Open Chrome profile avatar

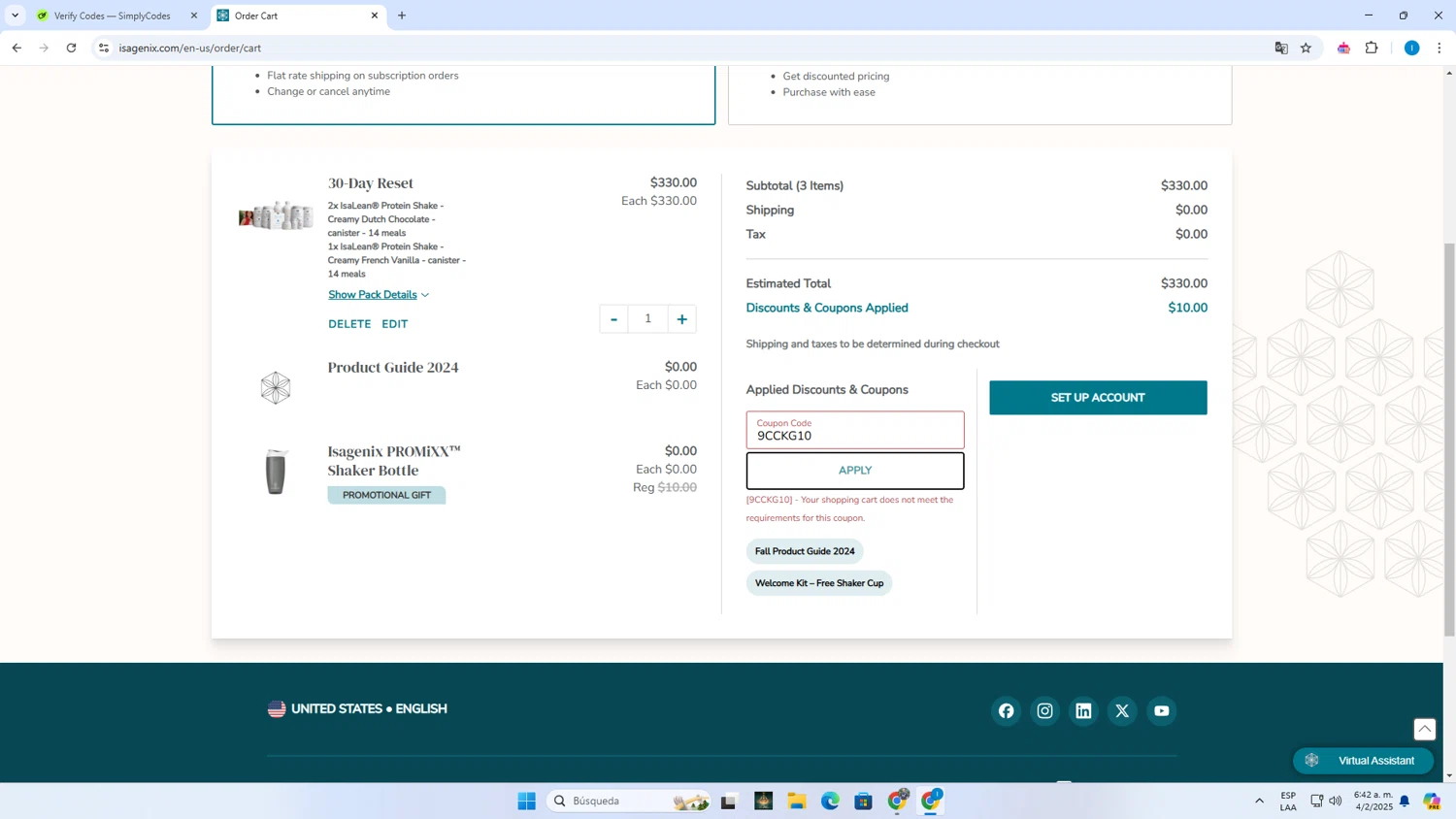pyautogui.click(x=1411, y=48)
